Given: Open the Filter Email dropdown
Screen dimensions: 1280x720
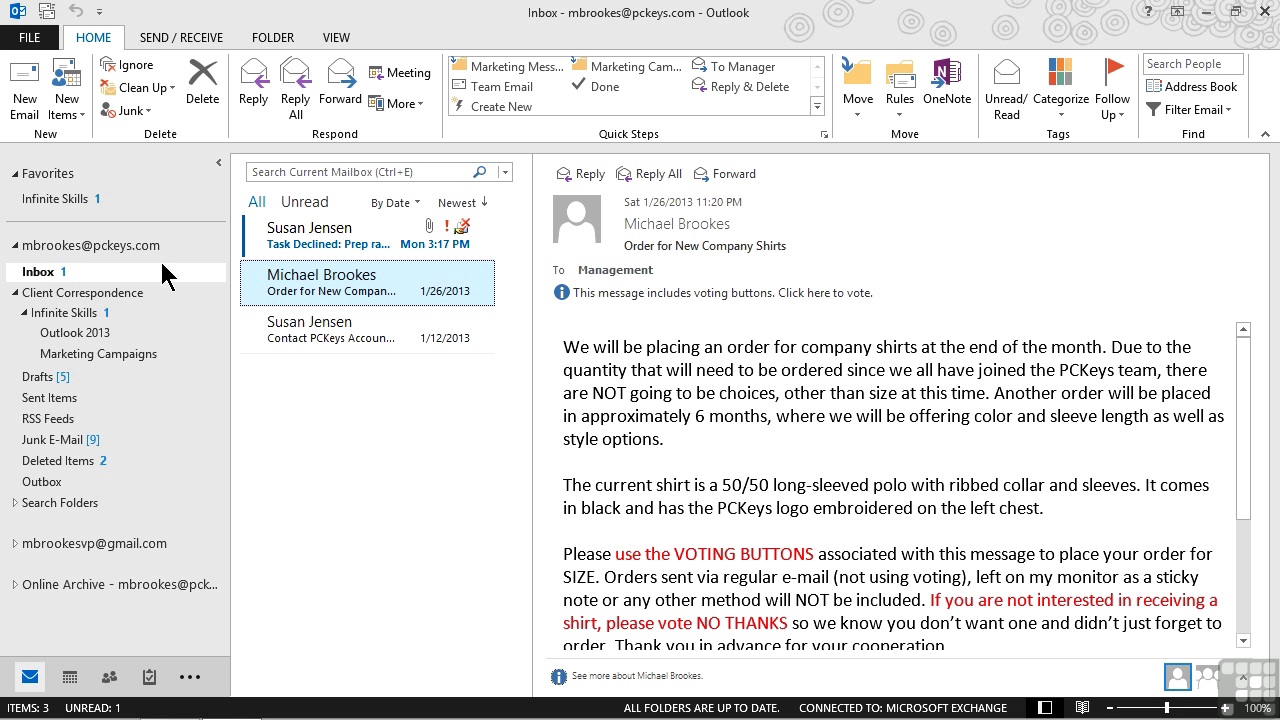Looking at the screenshot, I should coord(1188,110).
